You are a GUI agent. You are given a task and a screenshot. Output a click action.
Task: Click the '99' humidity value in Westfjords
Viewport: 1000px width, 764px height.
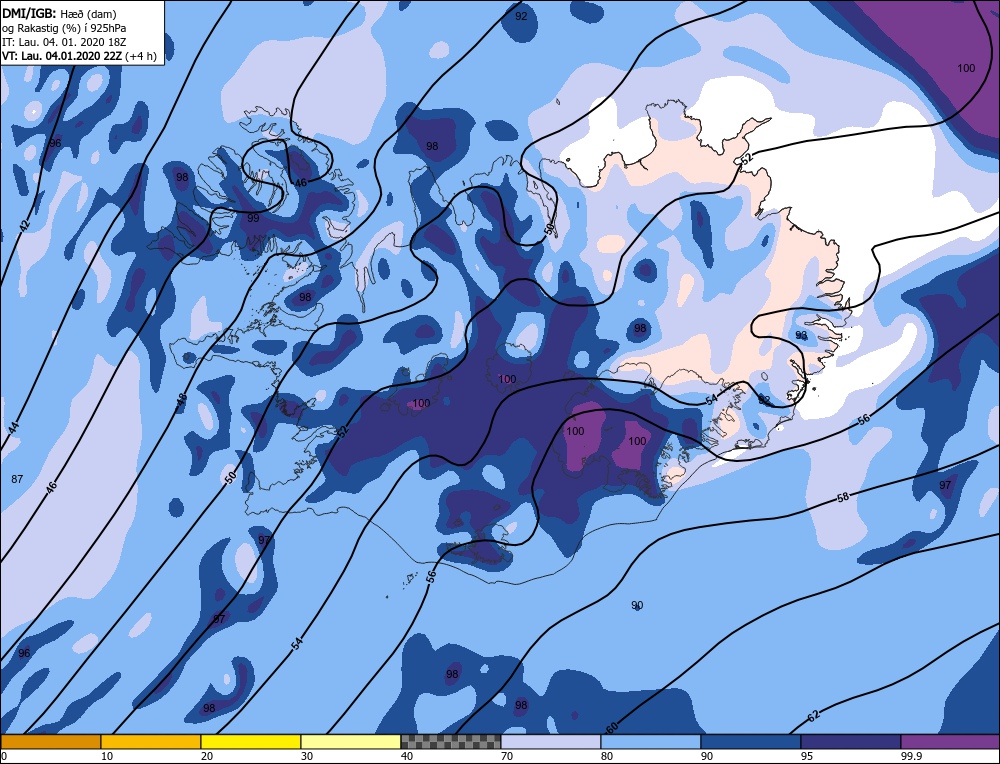[253, 218]
